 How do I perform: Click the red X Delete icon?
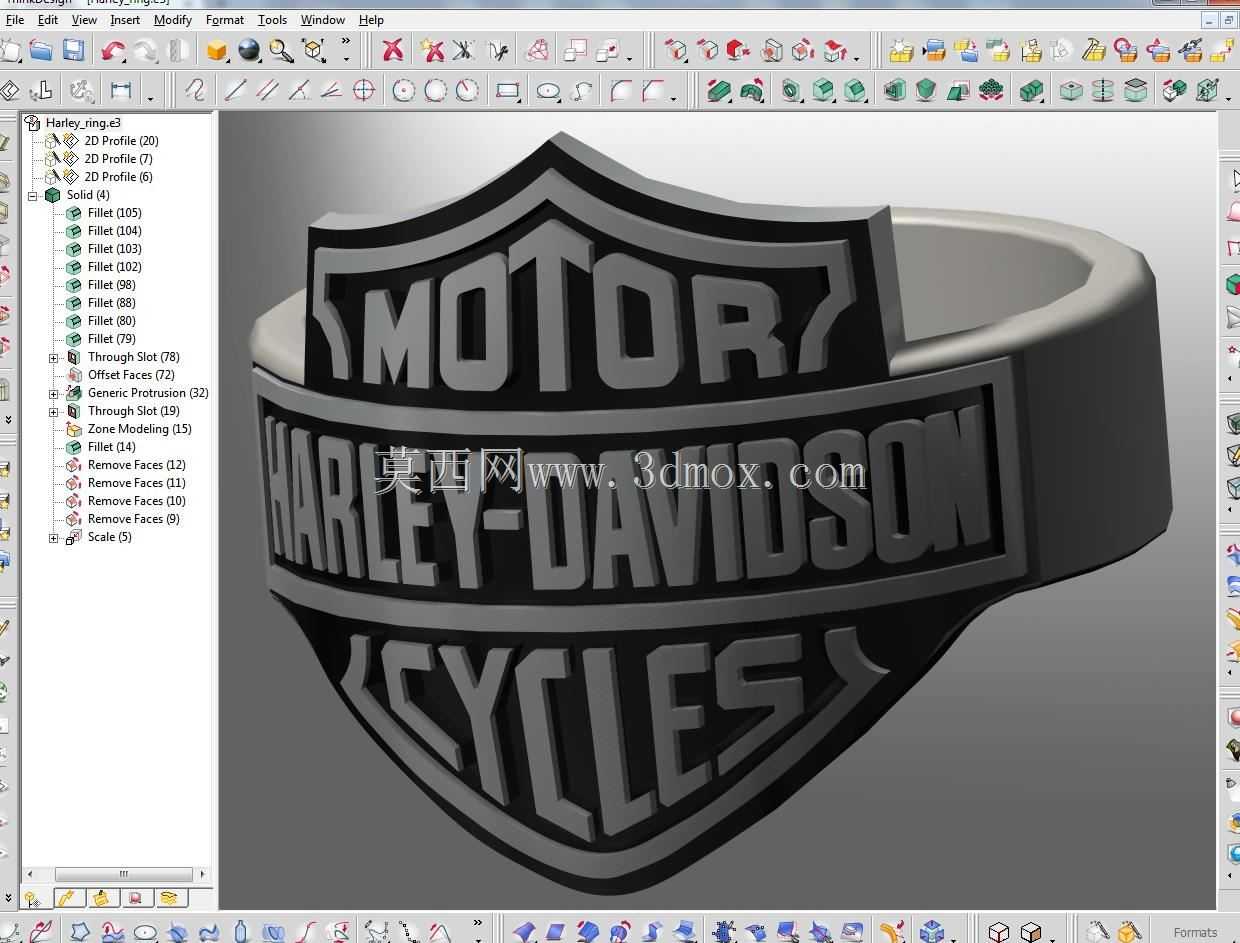pos(393,50)
